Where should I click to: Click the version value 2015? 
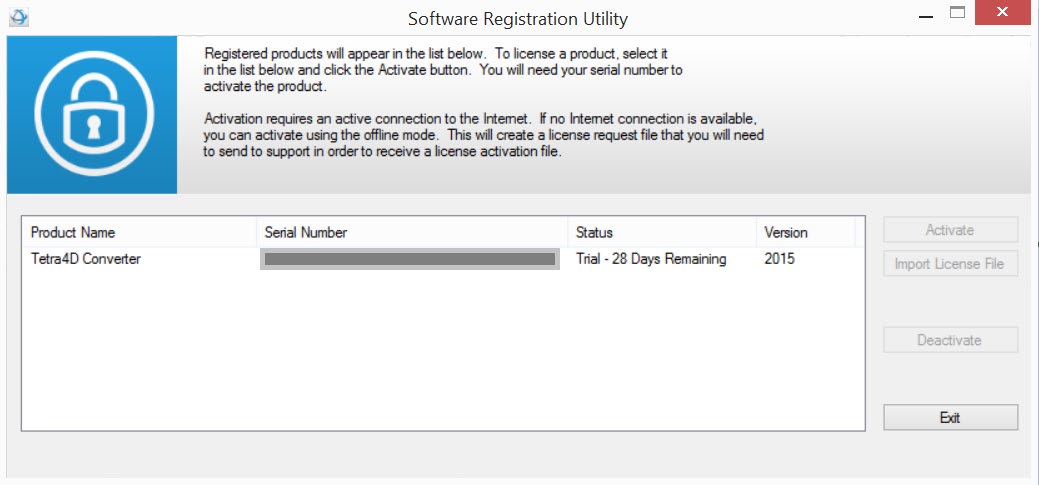[779, 259]
